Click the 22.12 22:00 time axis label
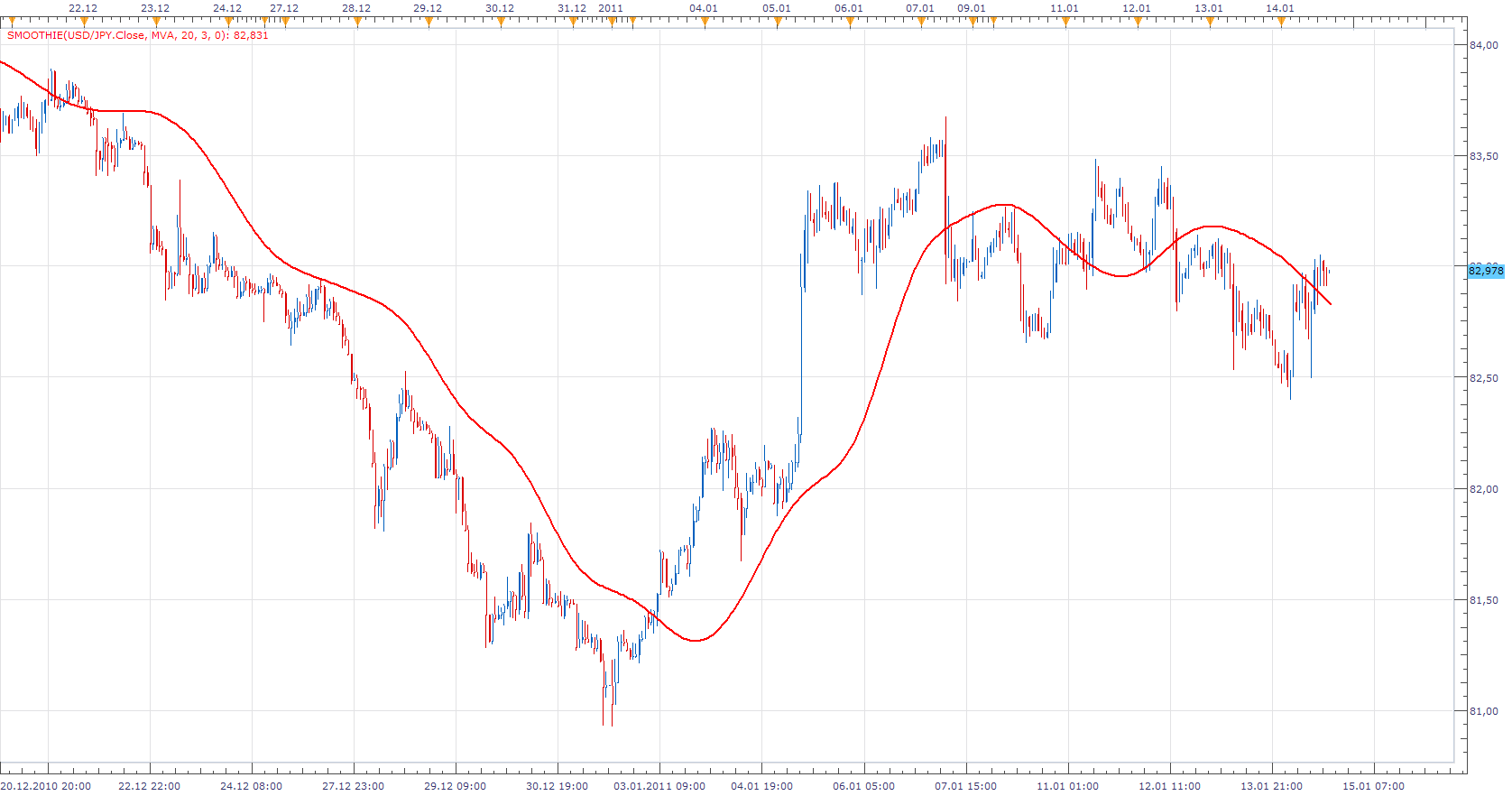This screenshot has width=1512, height=796. (149, 786)
